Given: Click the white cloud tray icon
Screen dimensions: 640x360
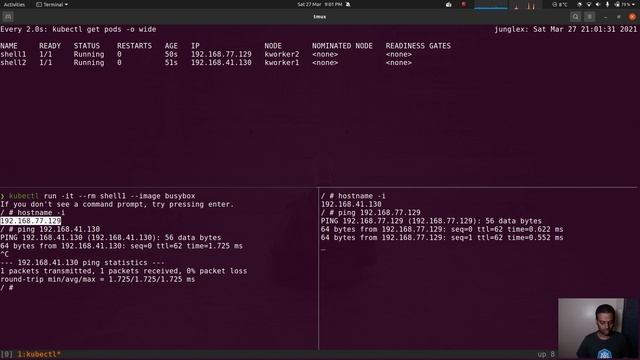Looking at the screenshot, I should (449, 4).
